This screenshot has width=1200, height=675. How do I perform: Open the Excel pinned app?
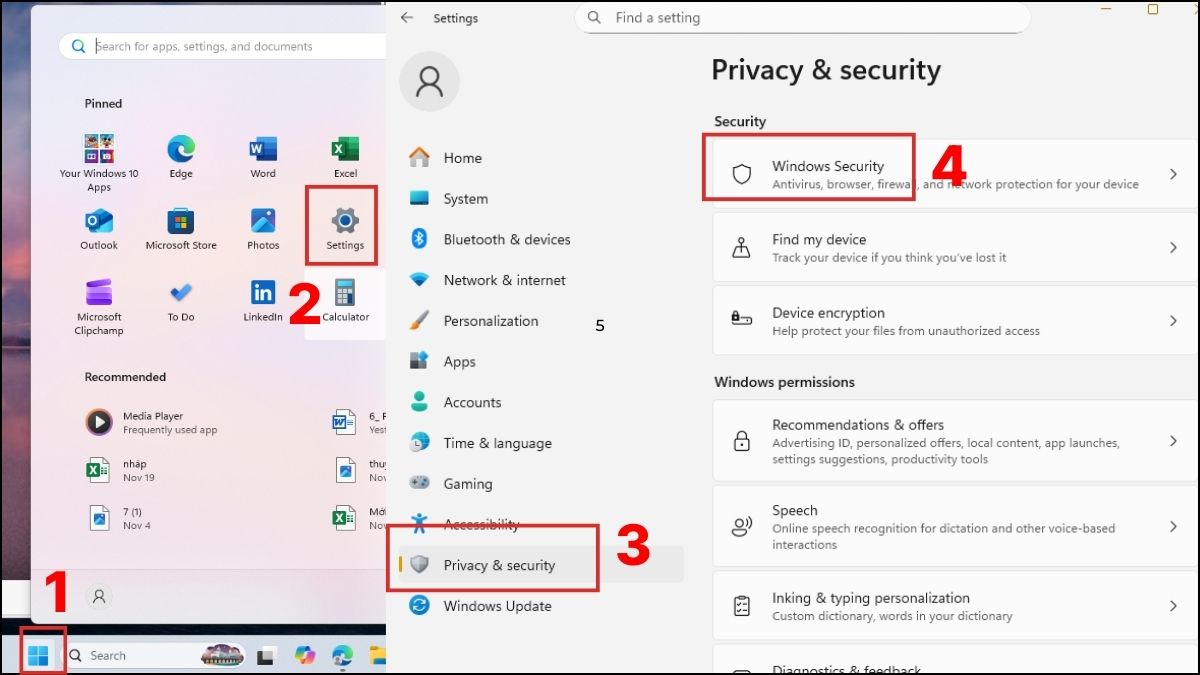[345, 156]
